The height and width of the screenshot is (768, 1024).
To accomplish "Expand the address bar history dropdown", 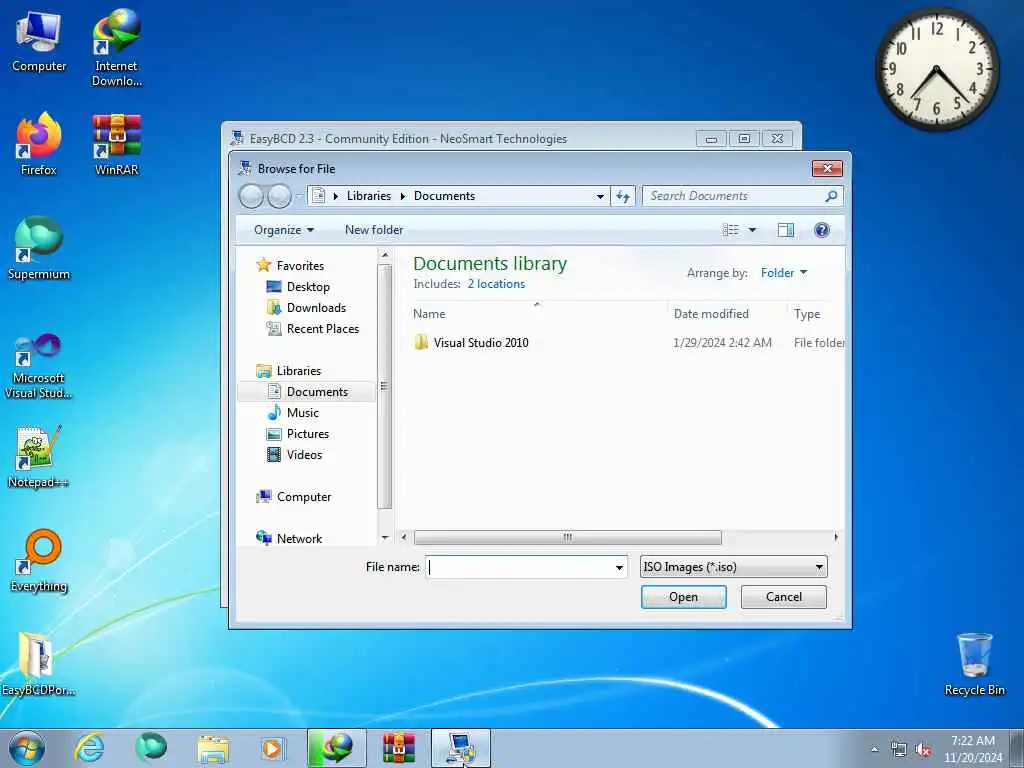I will point(600,196).
